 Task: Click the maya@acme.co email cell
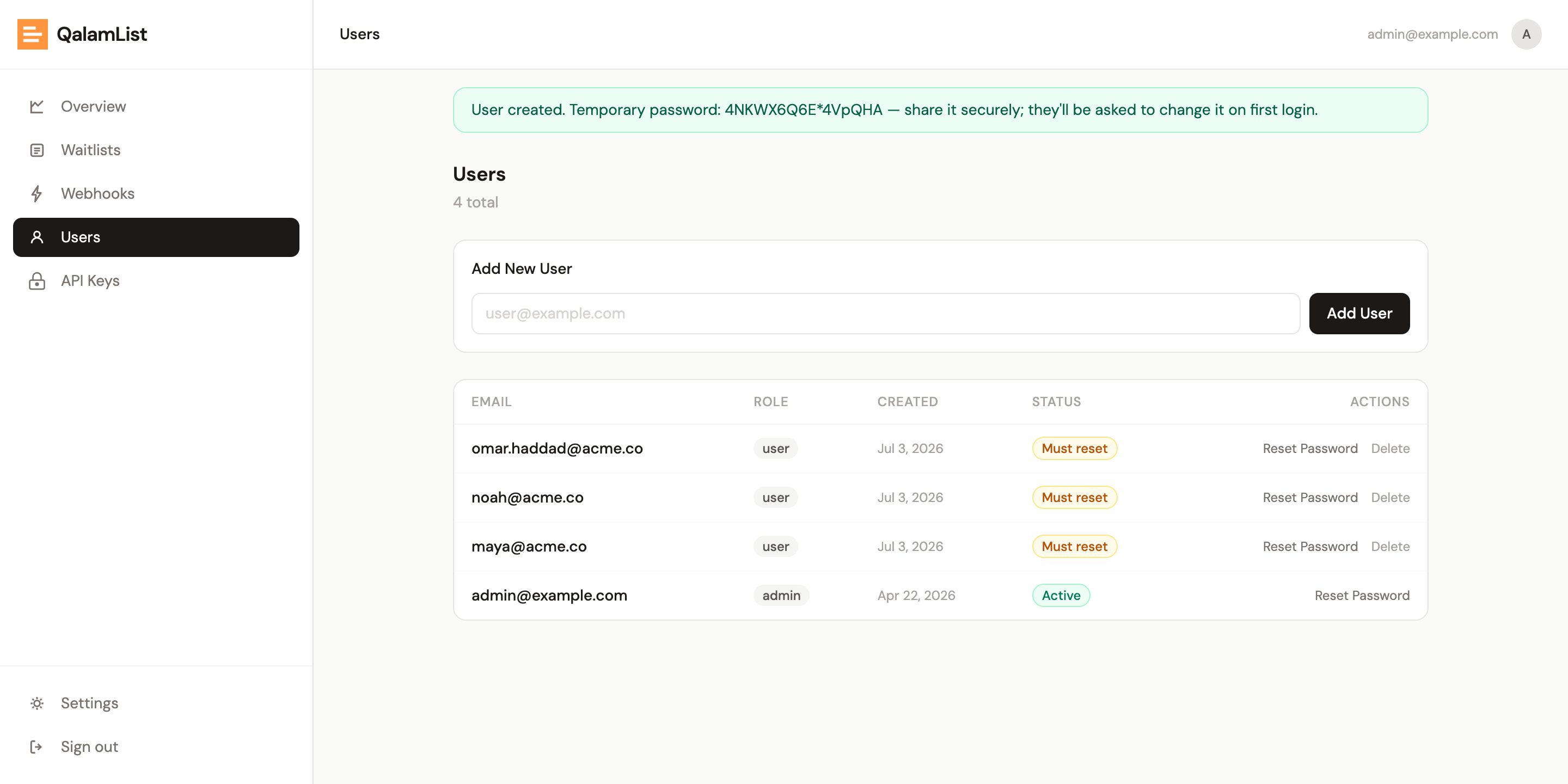click(x=529, y=547)
